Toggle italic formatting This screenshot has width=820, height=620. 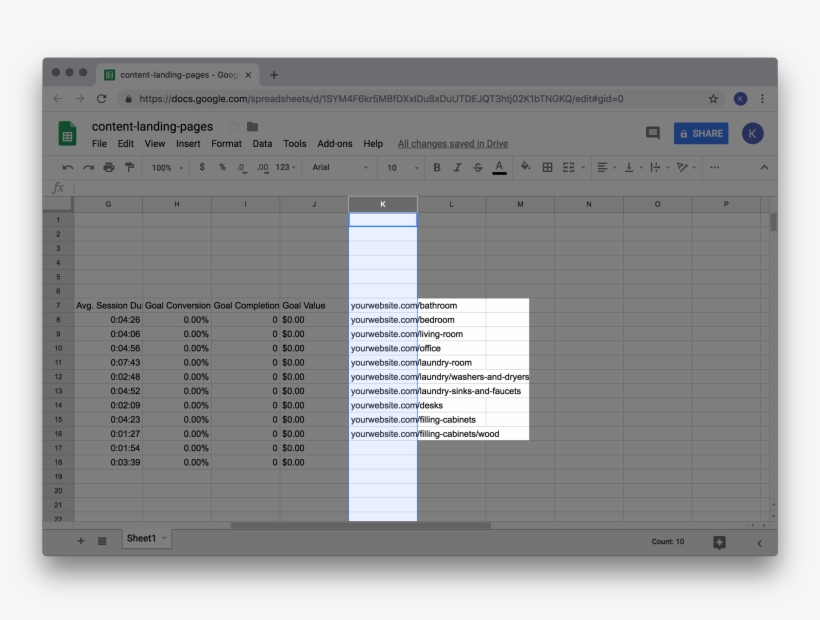click(457, 168)
